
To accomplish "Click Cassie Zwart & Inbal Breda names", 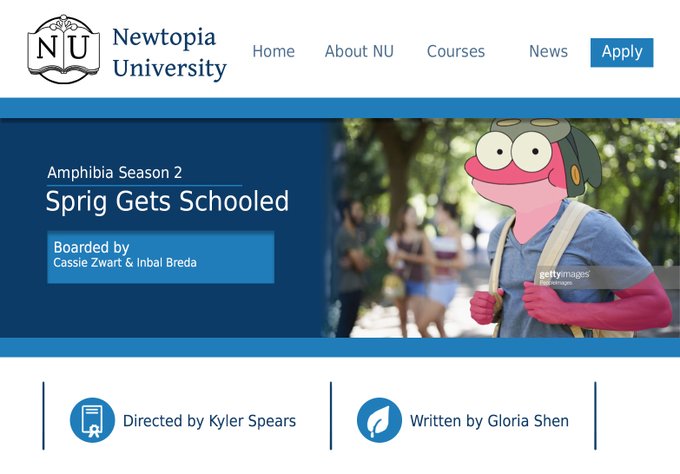I will (x=125, y=263).
